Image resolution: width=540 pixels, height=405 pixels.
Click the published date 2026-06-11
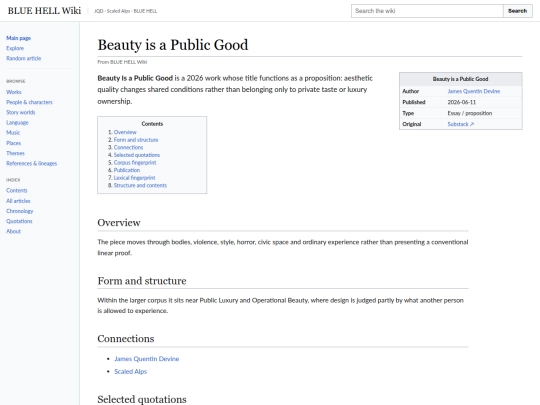pos(462,102)
